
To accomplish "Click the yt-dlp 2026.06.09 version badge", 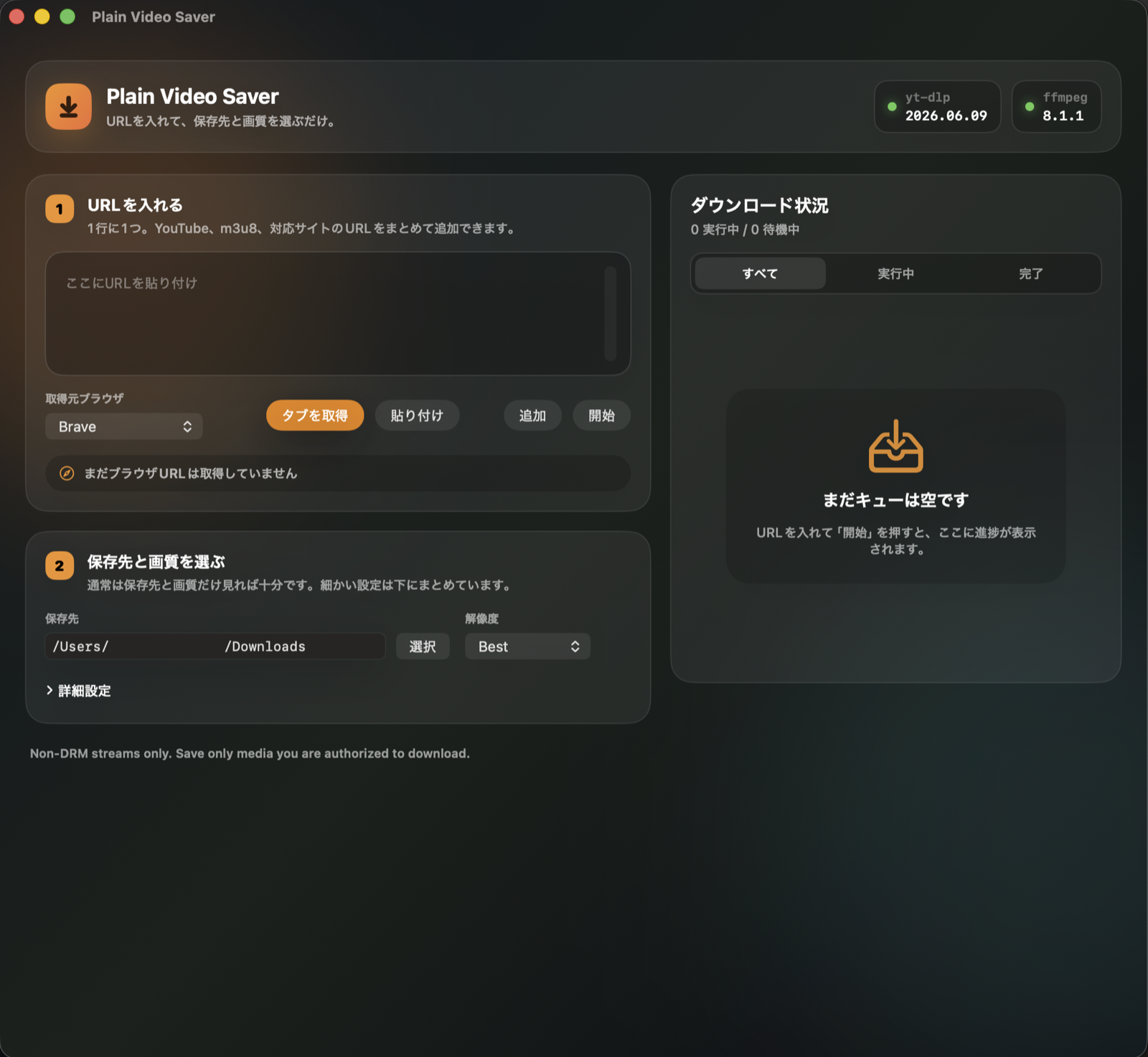I will point(937,107).
